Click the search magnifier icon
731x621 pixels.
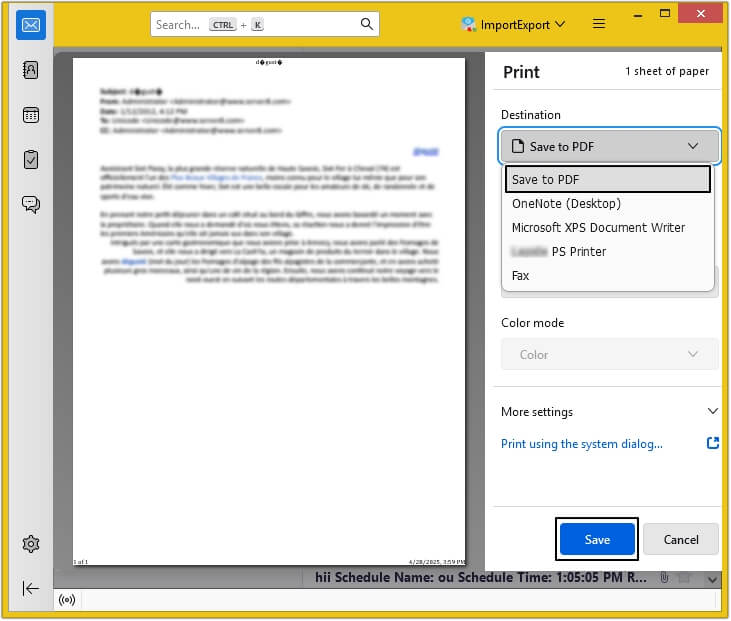coord(367,24)
